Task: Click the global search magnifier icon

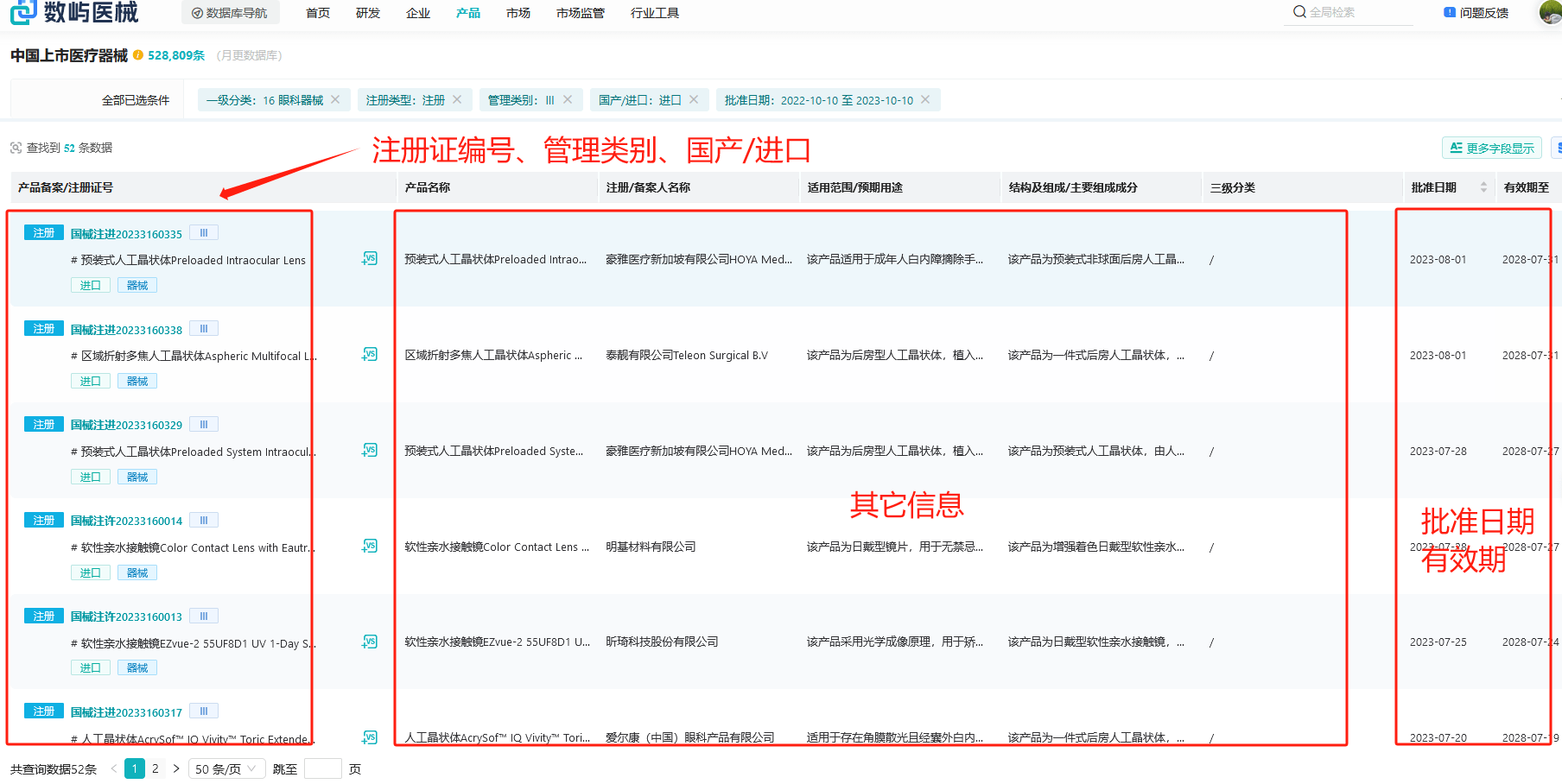Action: click(1298, 11)
